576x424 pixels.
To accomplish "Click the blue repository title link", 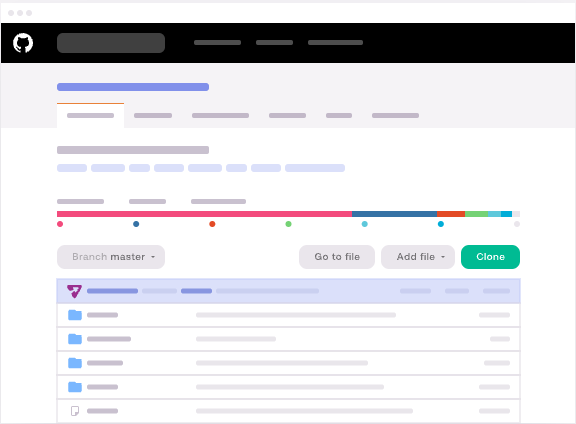I will click(x=133, y=87).
